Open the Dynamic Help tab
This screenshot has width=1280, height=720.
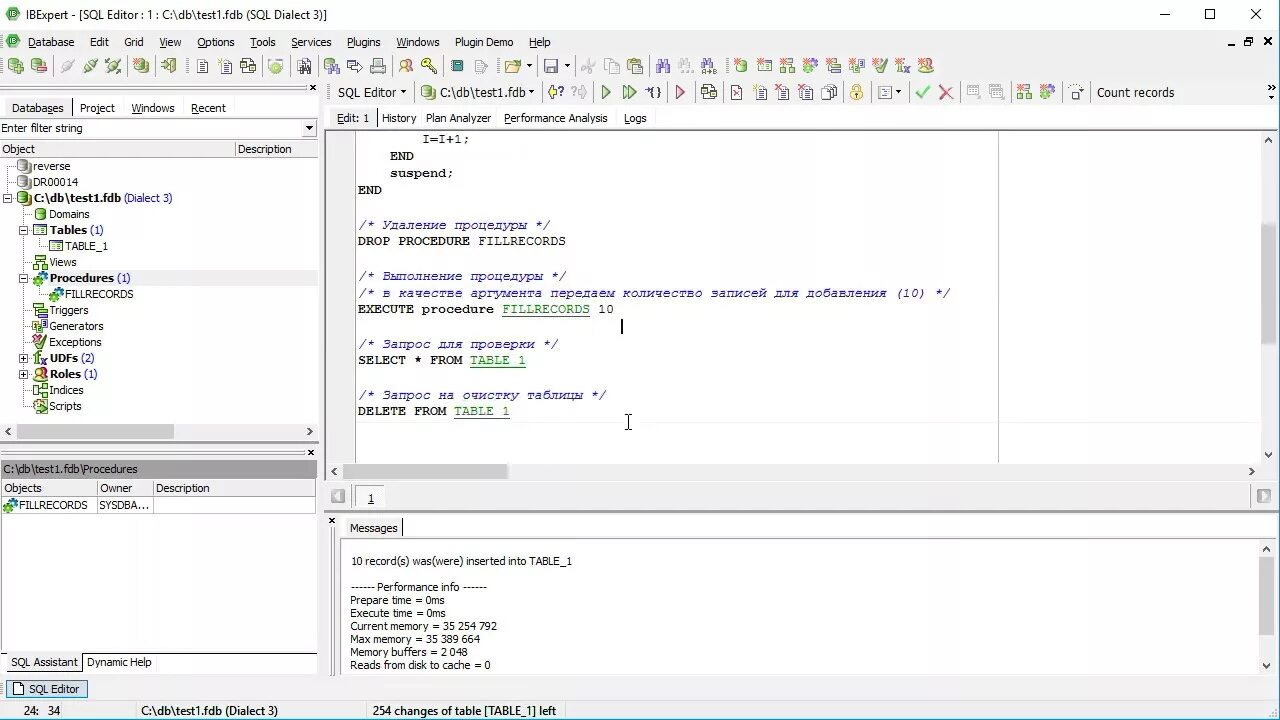click(x=119, y=662)
